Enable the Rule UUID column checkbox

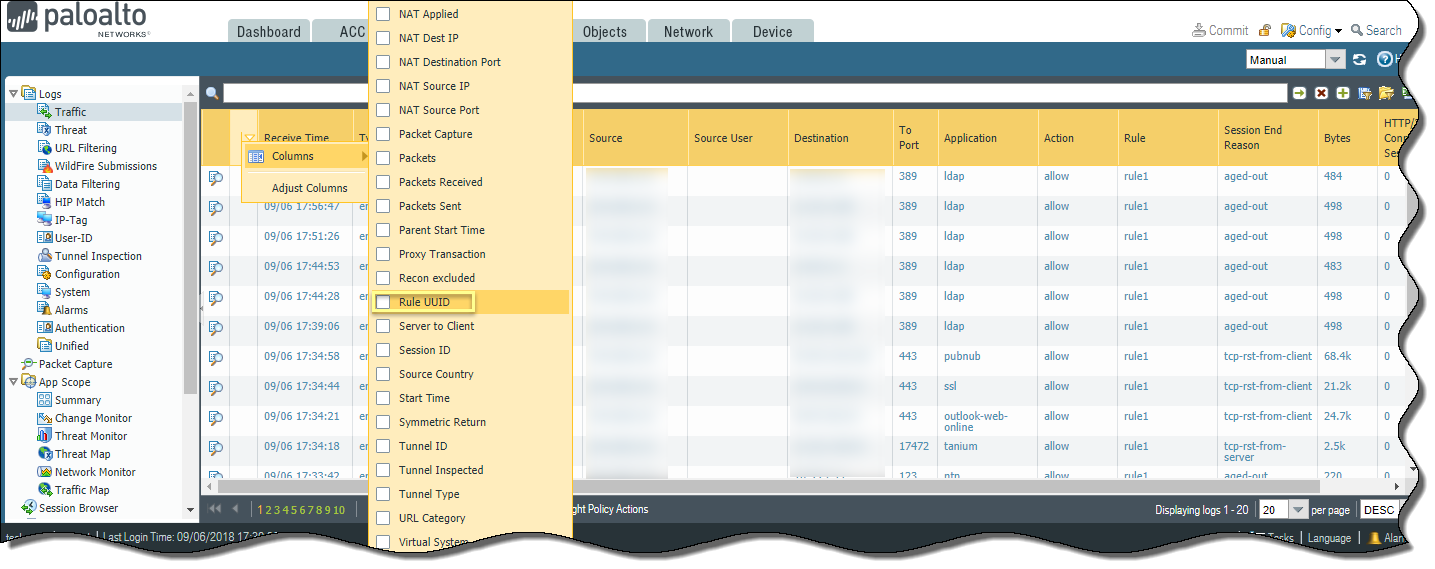click(383, 302)
